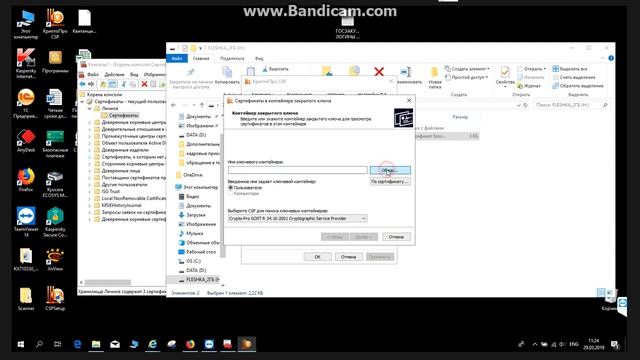Switch to the Вид tab in Explorer ribbon
Image resolution: width=640 pixels, height=360 pixels.
[259, 59]
